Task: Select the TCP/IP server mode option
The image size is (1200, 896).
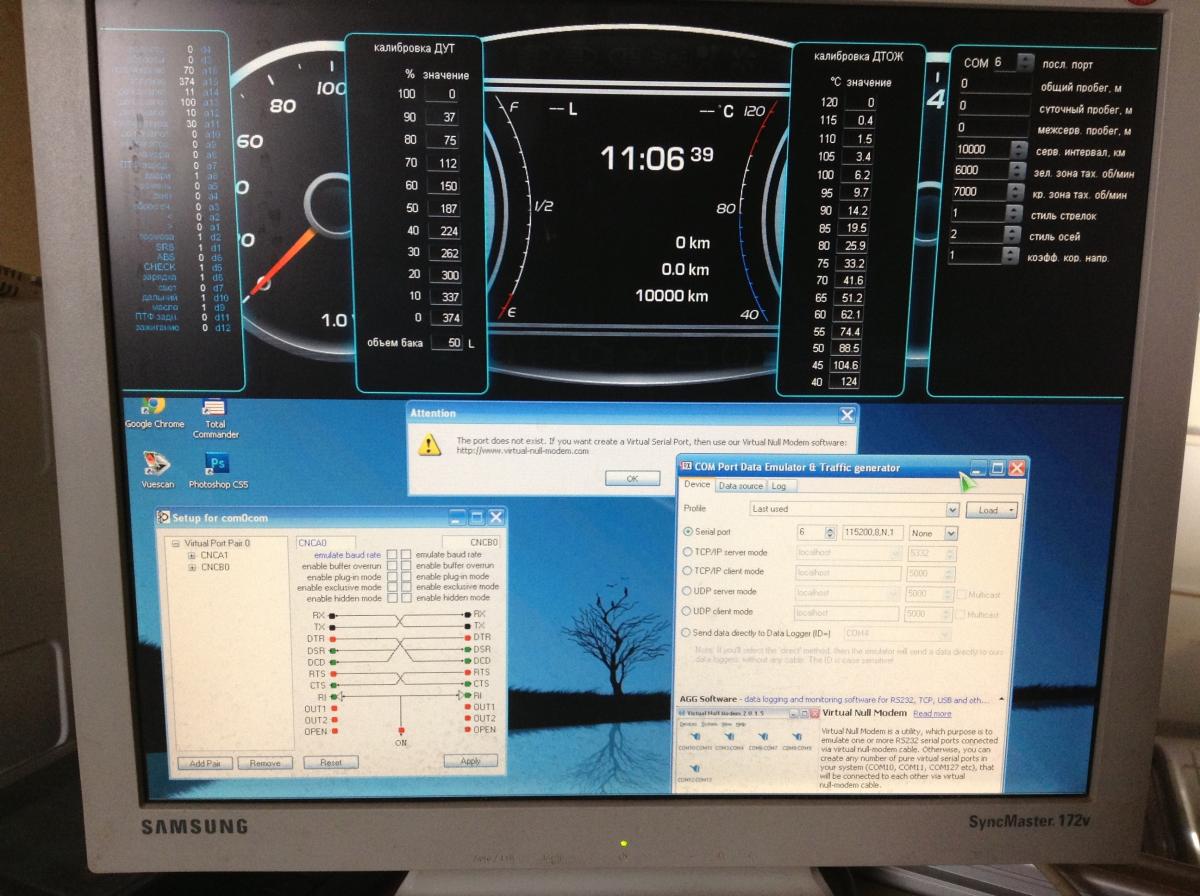Action: coord(687,551)
